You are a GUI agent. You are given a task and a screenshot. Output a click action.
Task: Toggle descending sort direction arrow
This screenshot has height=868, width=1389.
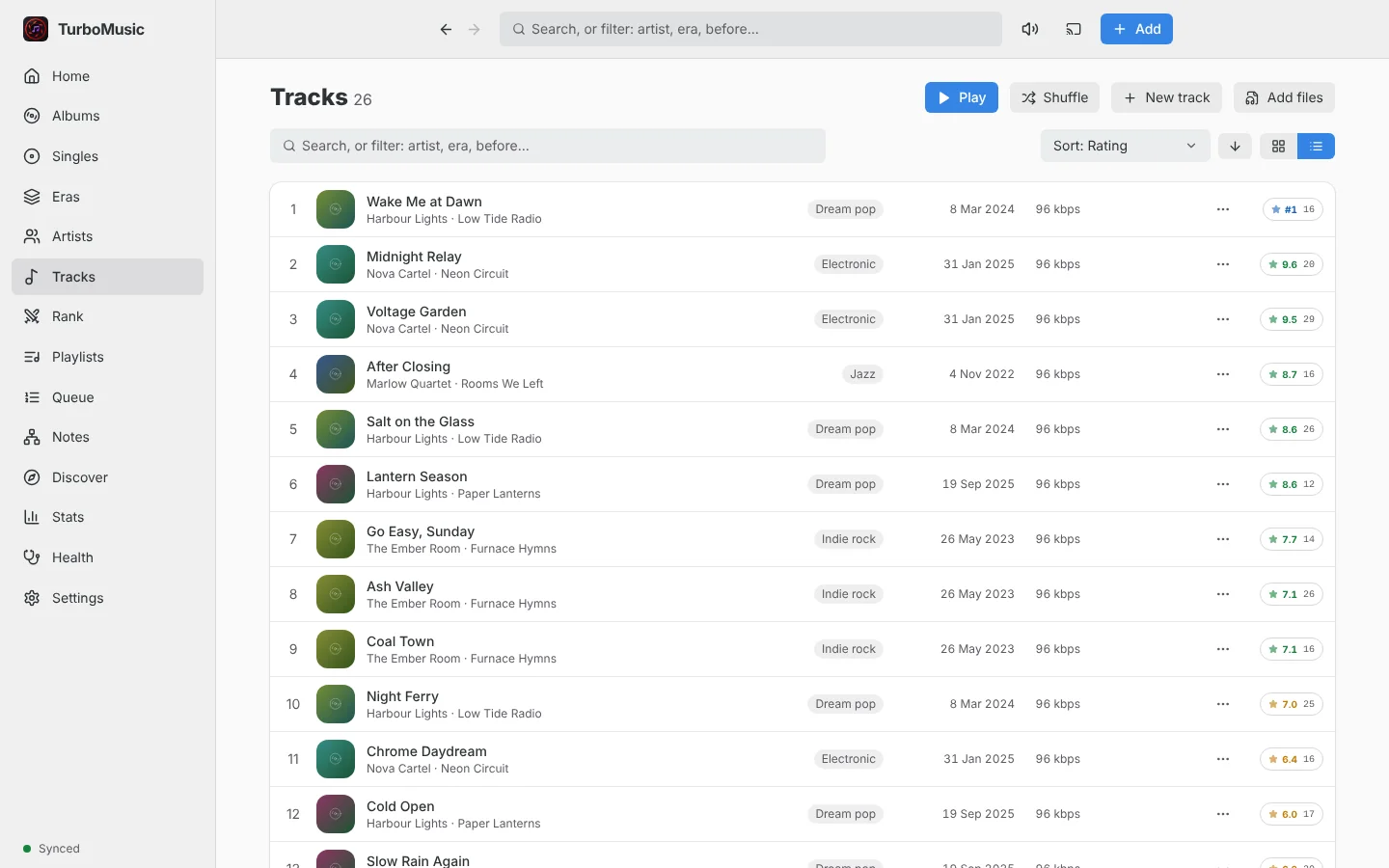1235,146
